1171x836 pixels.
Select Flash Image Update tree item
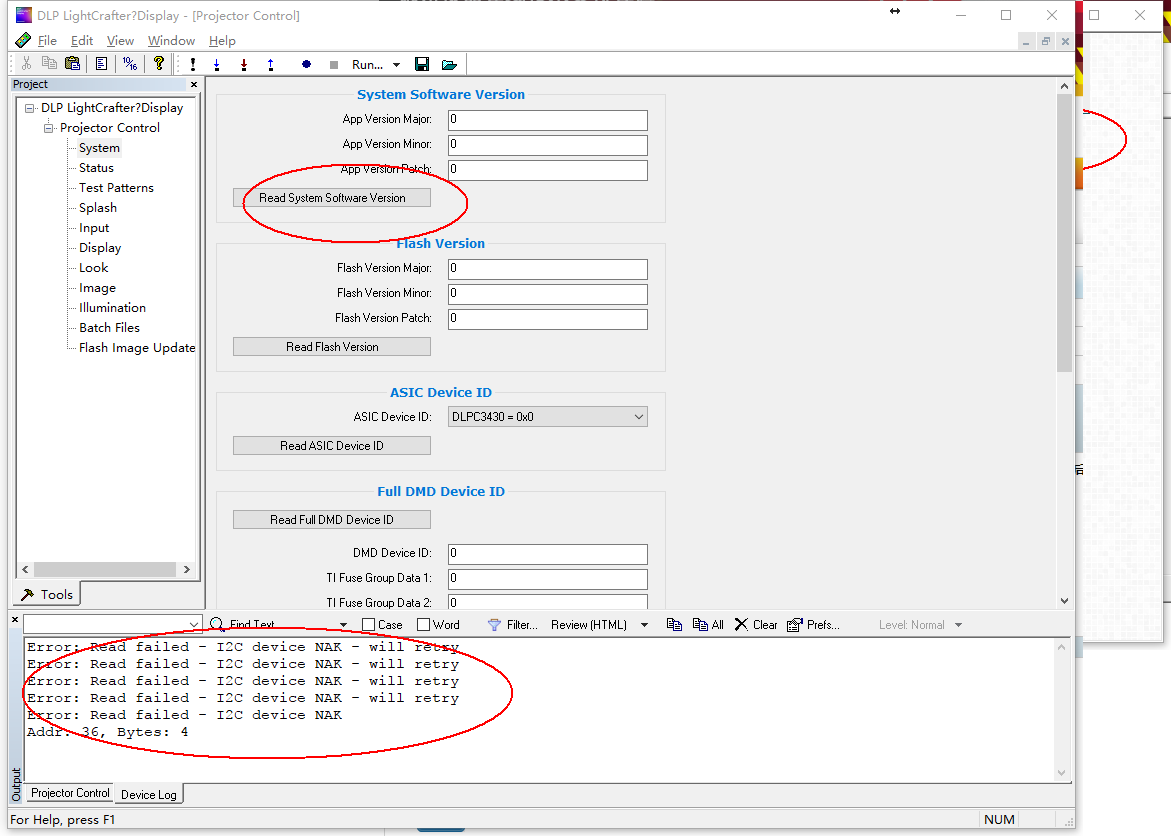pos(137,347)
